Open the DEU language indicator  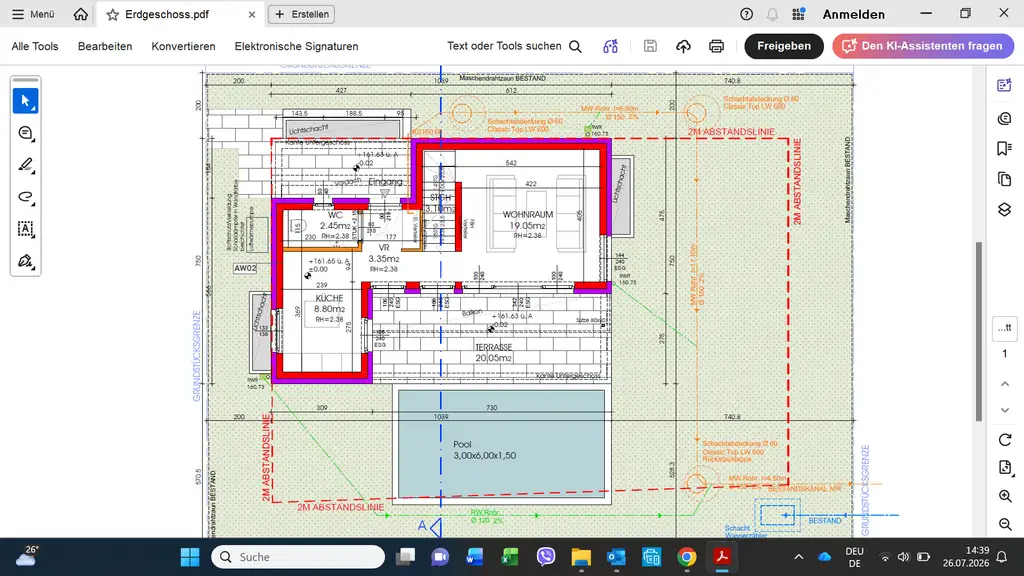pyautogui.click(x=854, y=557)
